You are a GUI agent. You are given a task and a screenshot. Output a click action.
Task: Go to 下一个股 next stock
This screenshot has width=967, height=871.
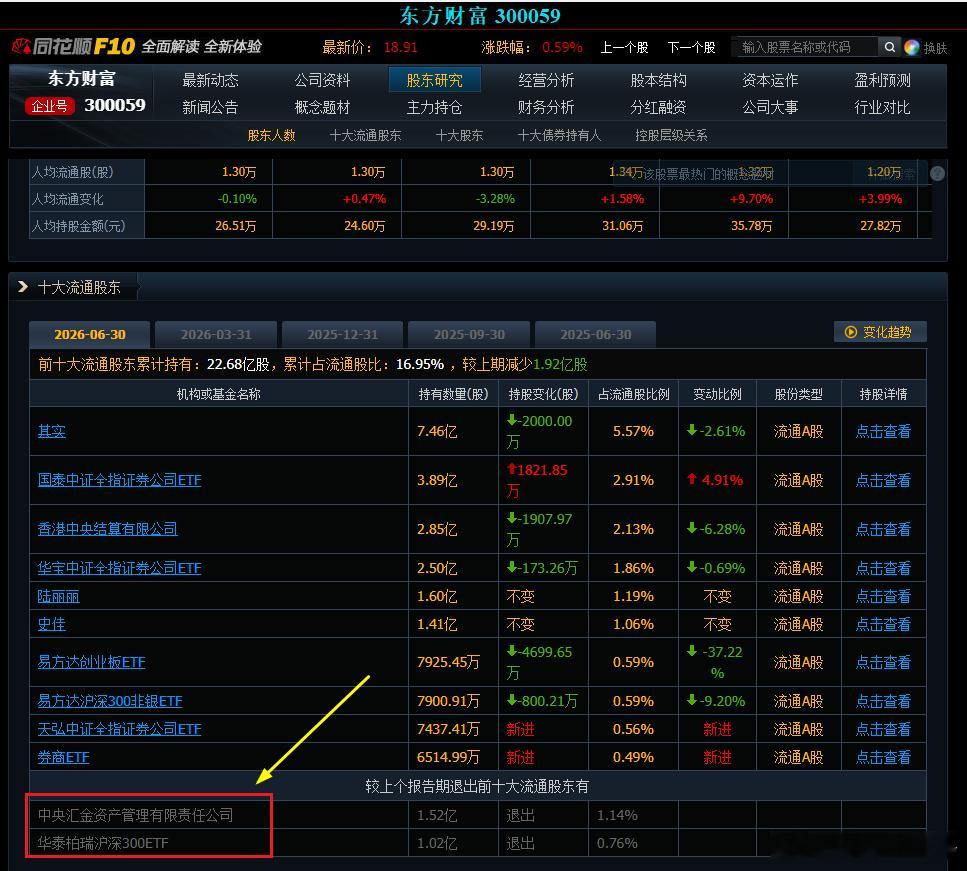click(691, 47)
